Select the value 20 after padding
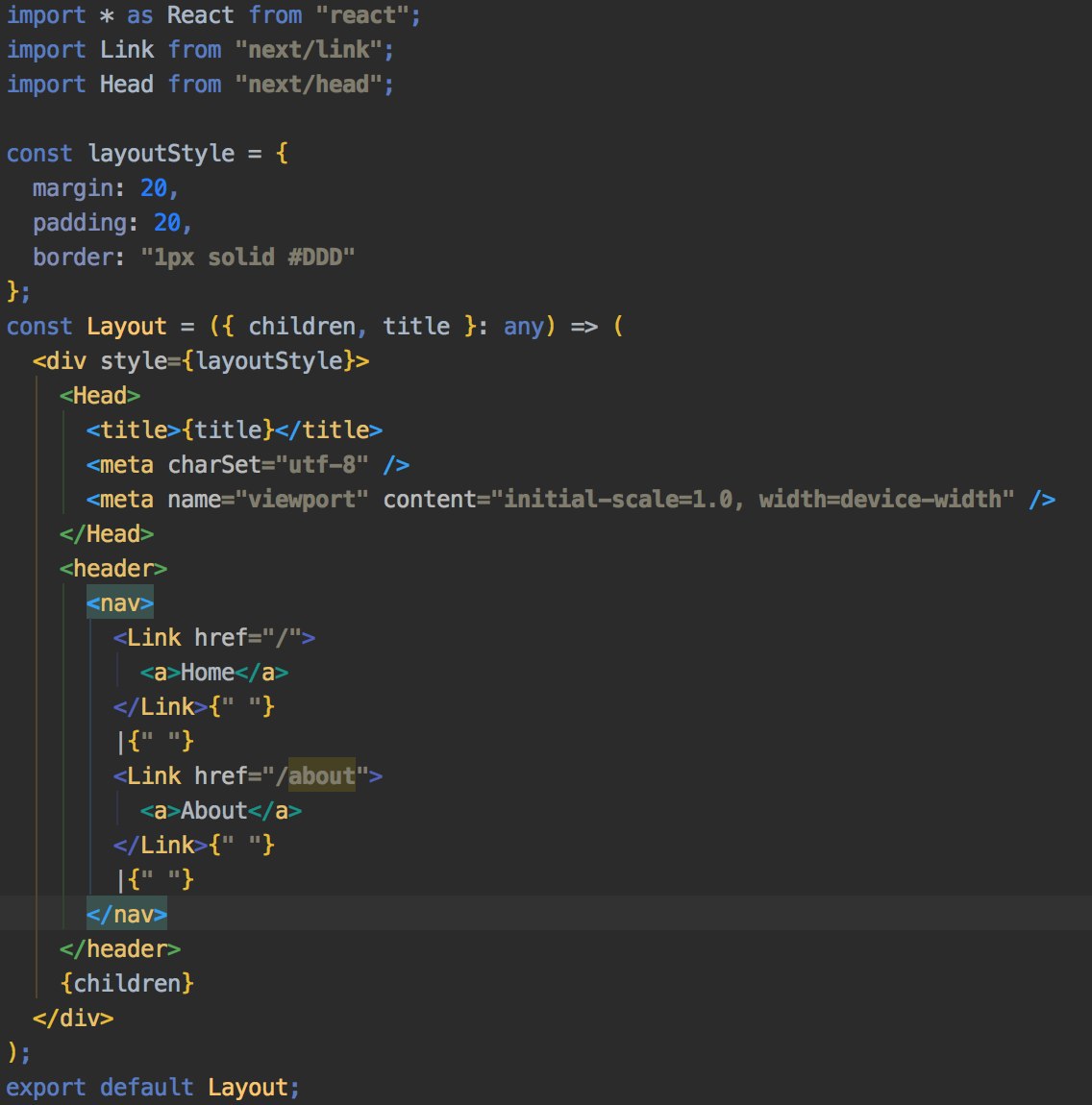Image resolution: width=1092 pixels, height=1105 pixels. 167,222
